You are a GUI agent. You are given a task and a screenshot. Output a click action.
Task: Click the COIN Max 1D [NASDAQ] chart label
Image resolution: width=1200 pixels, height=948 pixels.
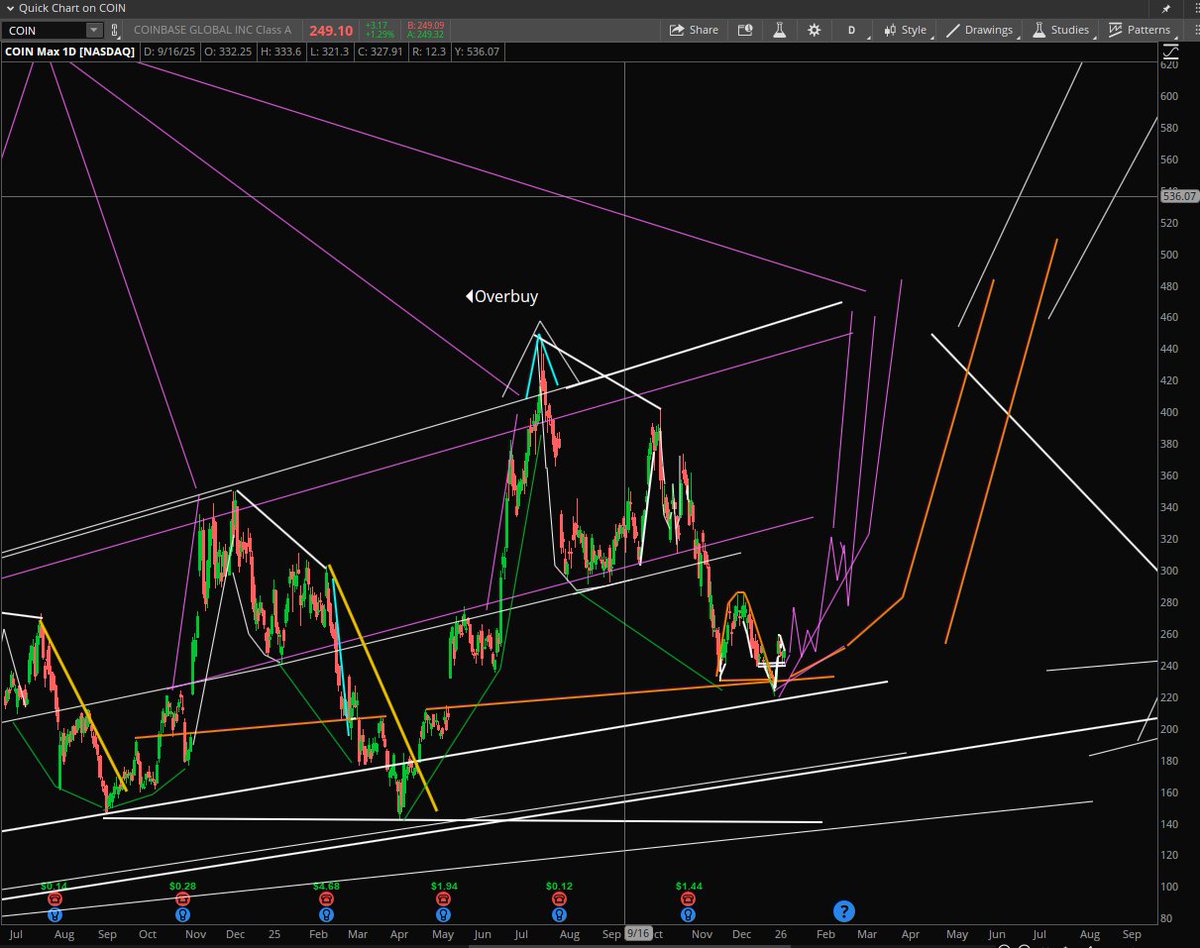pos(70,52)
